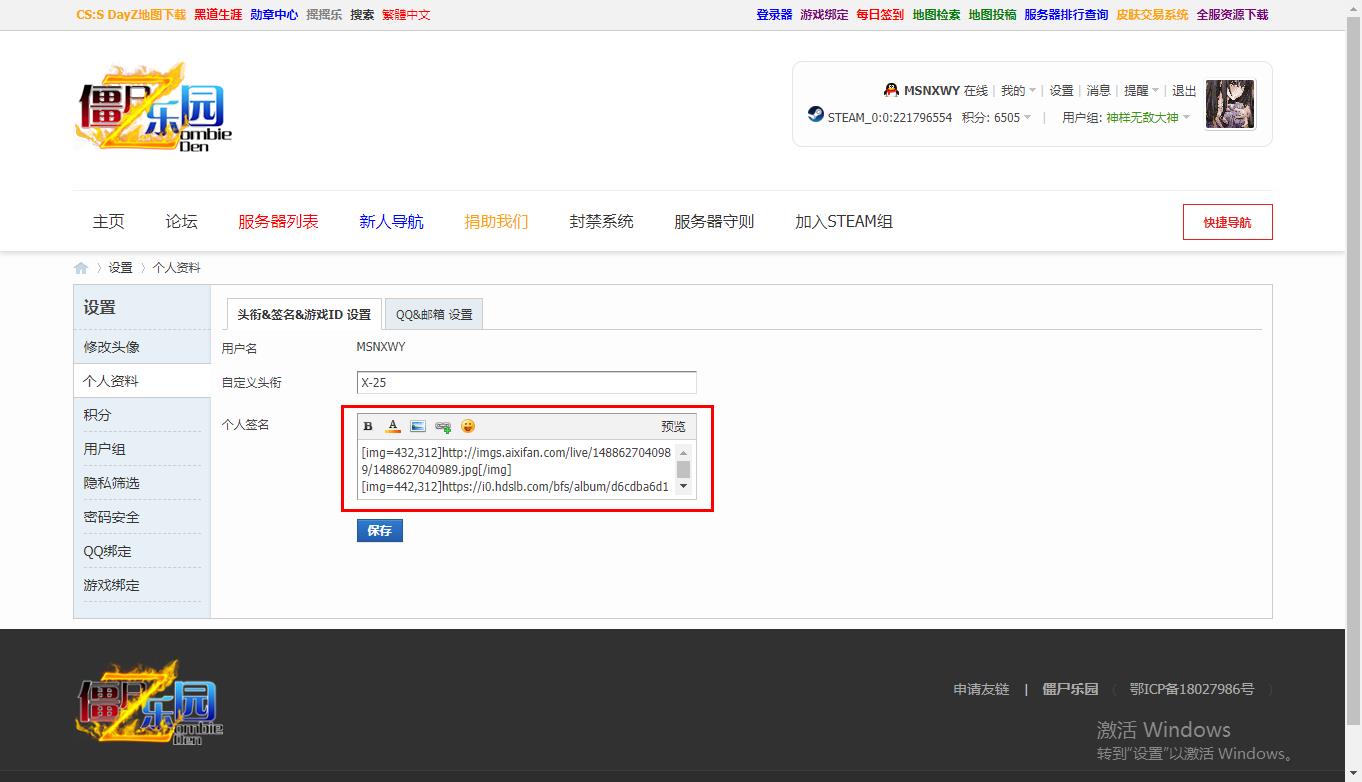Open the smiley emoji picker
Viewport: 1362px width, 782px height.
(x=468, y=425)
